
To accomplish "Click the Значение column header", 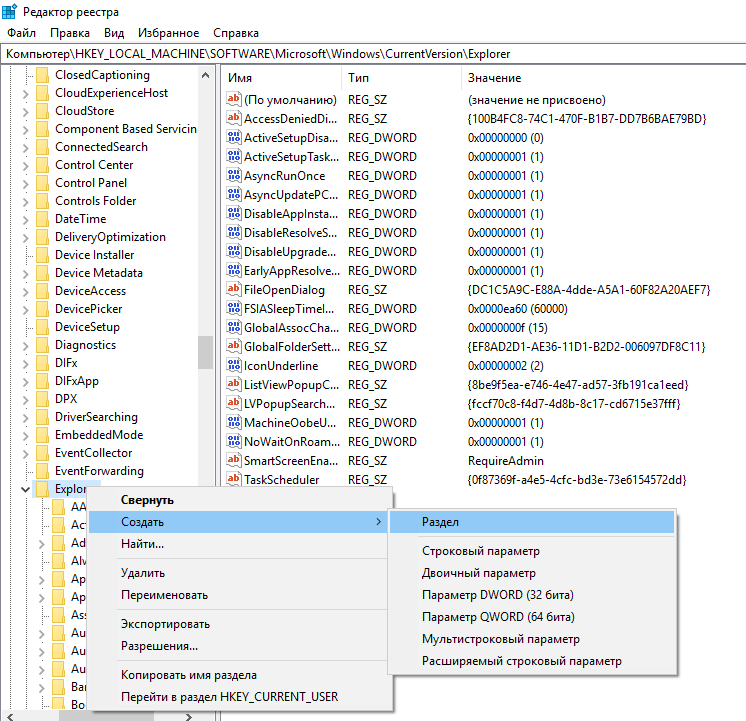I will [x=603, y=78].
